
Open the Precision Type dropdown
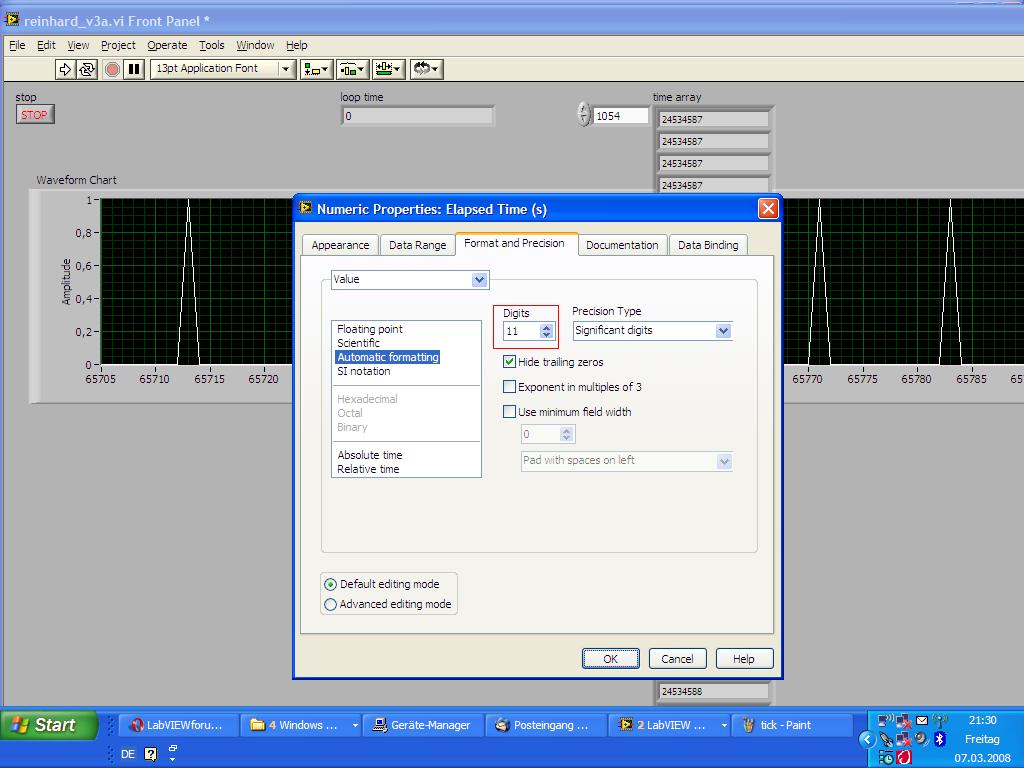[x=723, y=330]
